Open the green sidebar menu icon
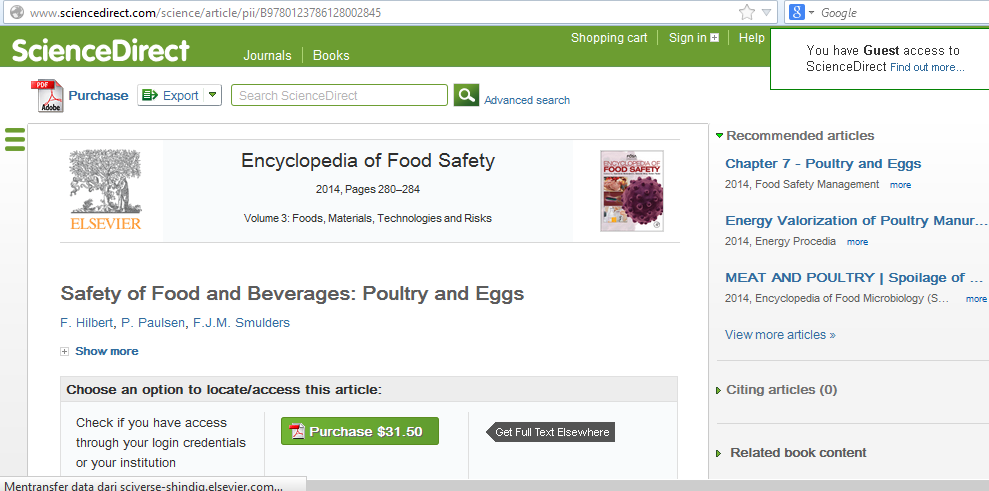This screenshot has height=491, width=989. pos(14,139)
